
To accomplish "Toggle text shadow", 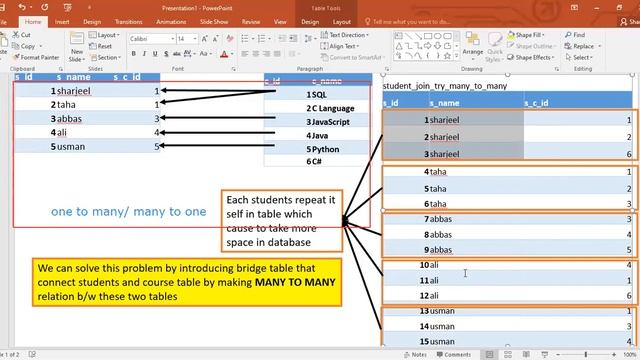I will tap(166, 54).
